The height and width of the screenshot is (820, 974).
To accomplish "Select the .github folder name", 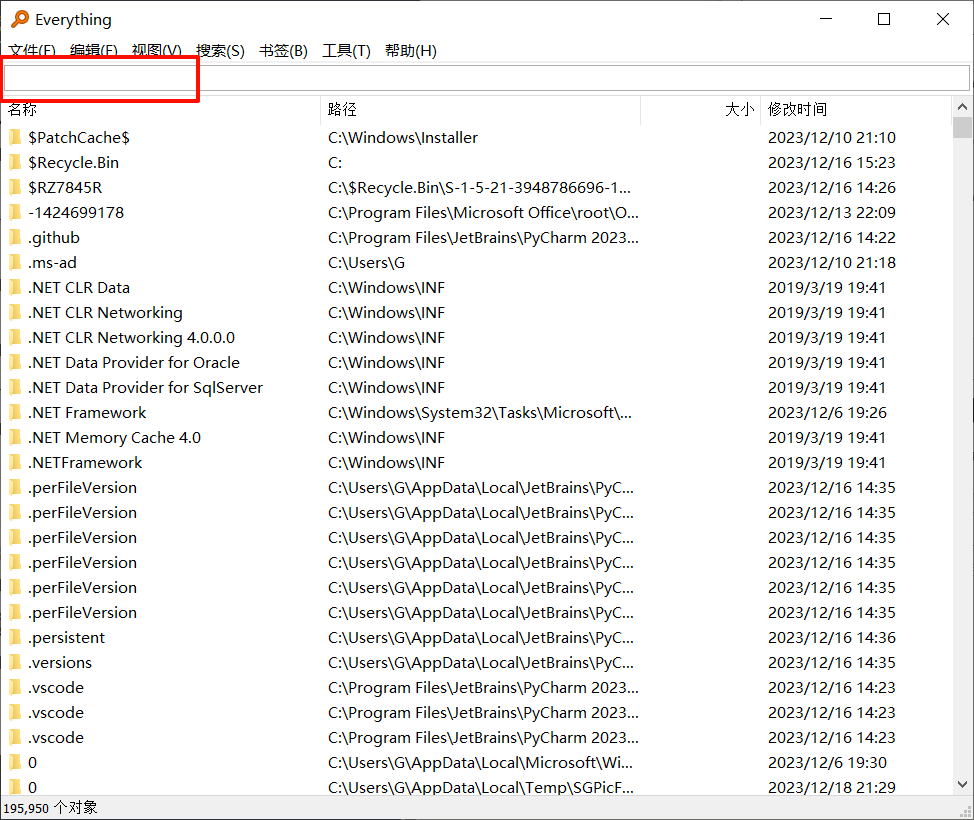I will [54, 237].
